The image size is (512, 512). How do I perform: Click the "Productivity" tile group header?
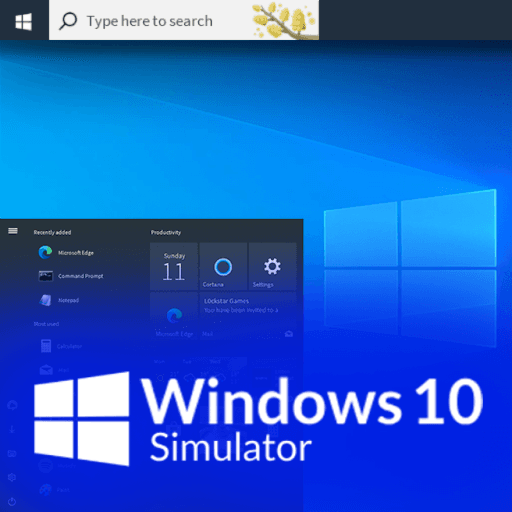pyautogui.click(x=166, y=232)
